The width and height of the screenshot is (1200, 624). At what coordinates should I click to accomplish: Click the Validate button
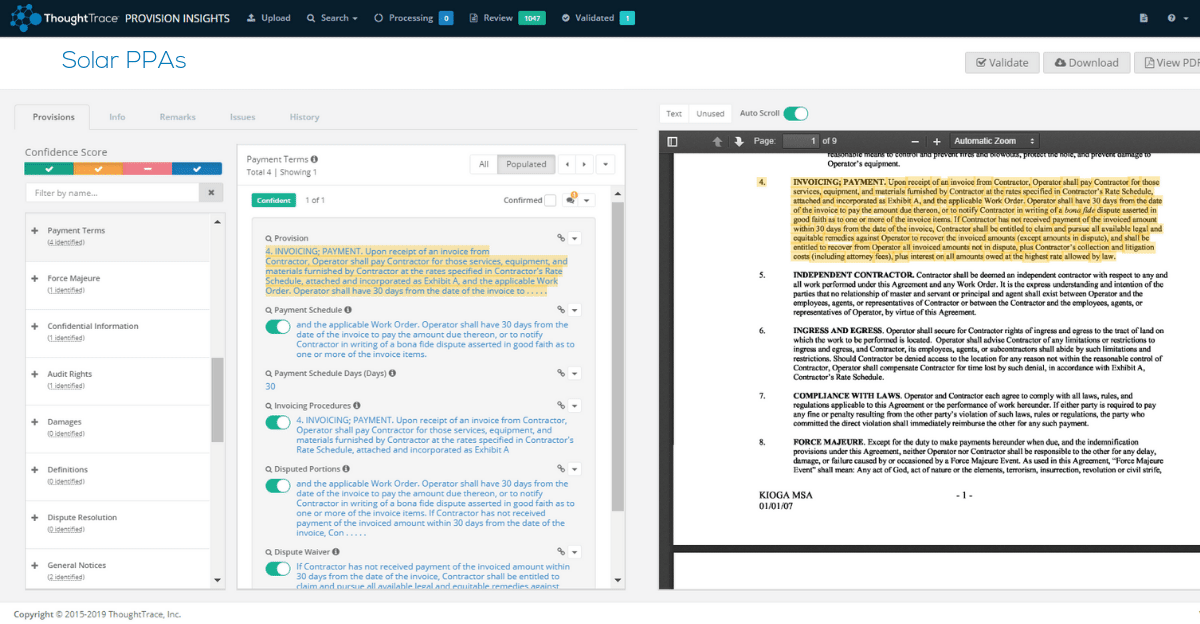(x=1001, y=62)
